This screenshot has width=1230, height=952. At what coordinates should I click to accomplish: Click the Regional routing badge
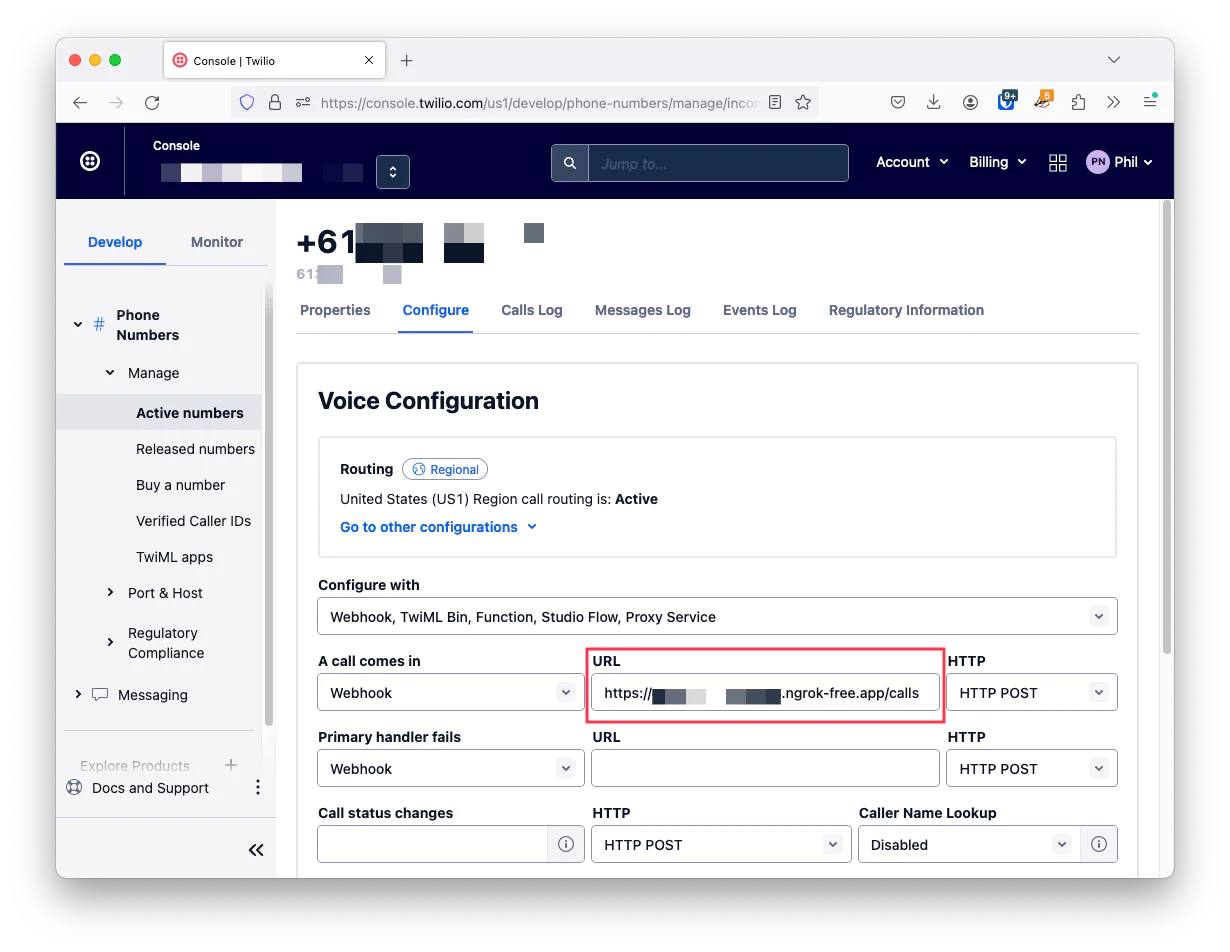coord(445,469)
